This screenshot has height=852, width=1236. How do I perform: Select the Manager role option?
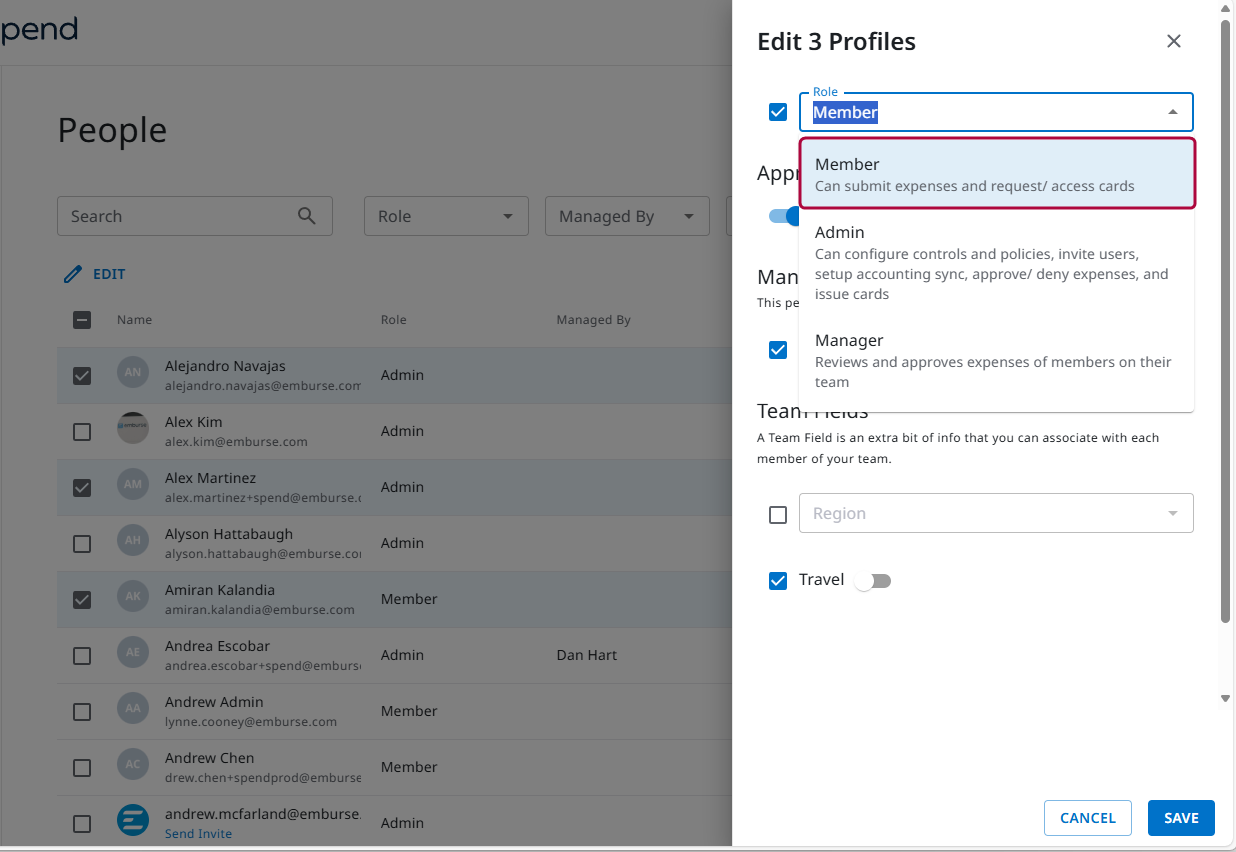(996, 360)
